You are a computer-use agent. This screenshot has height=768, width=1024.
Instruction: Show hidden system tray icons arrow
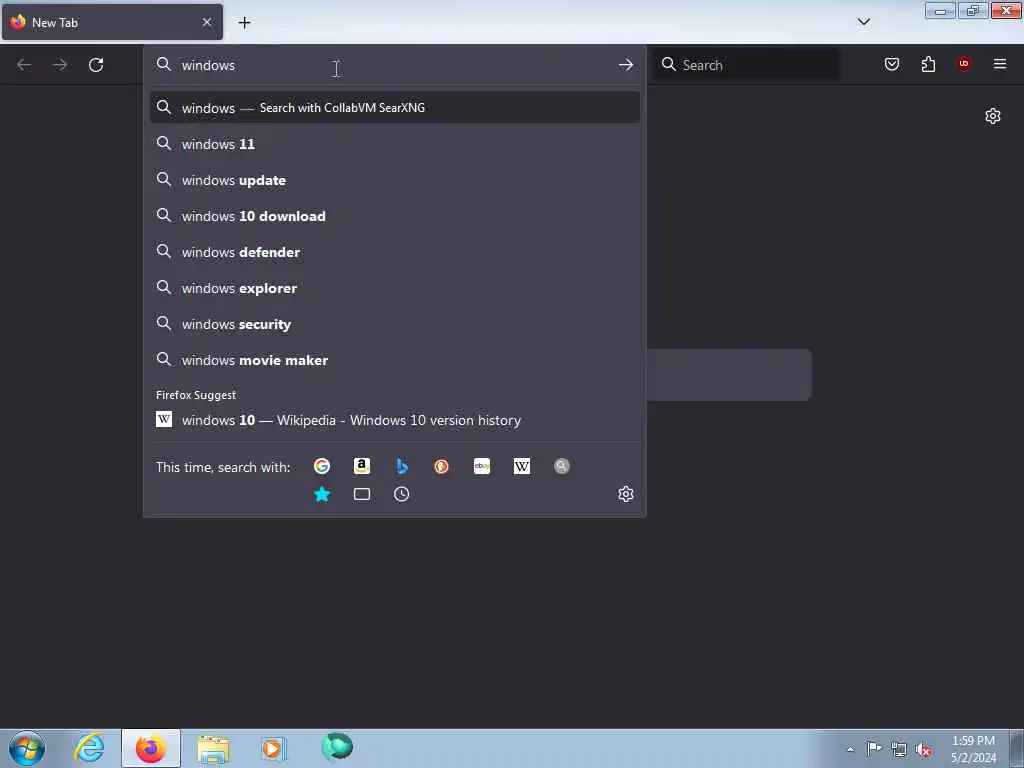(x=850, y=749)
